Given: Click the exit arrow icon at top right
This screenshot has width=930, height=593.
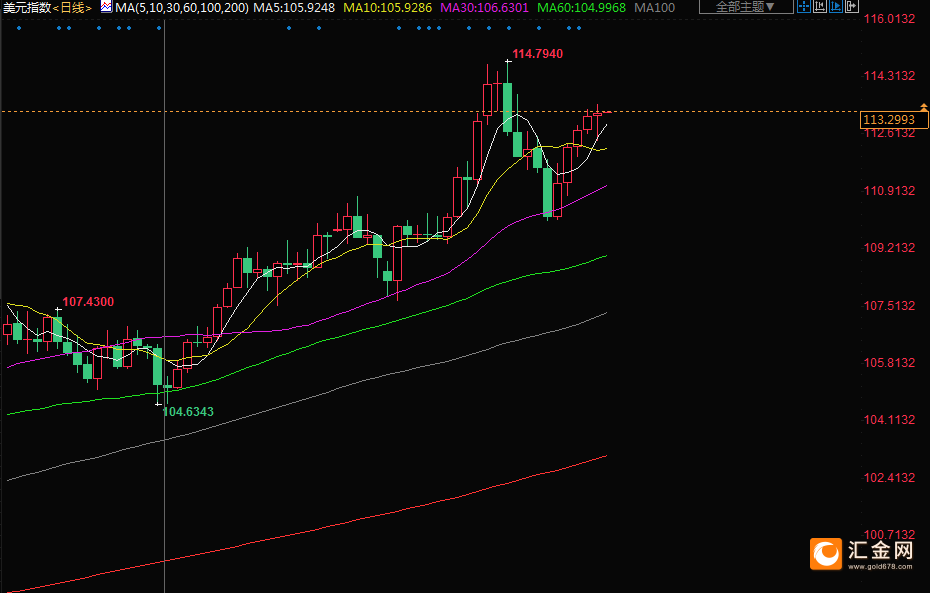Looking at the screenshot, I should click(x=852, y=6).
